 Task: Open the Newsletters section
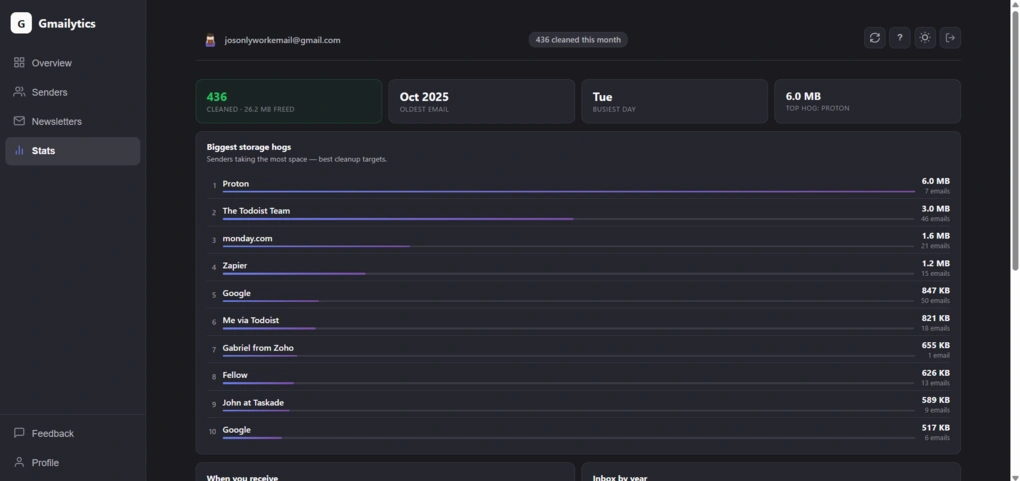tap(73, 122)
